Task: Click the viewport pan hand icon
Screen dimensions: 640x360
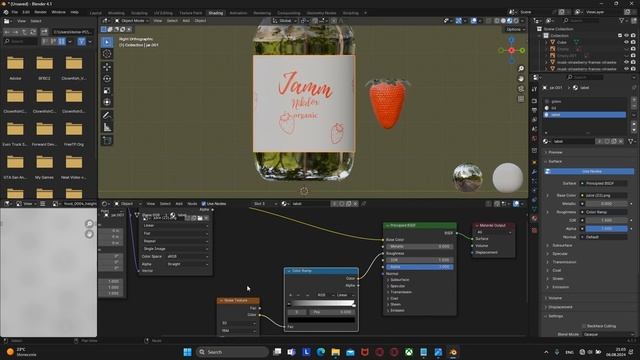Action: tap(521, 79)
